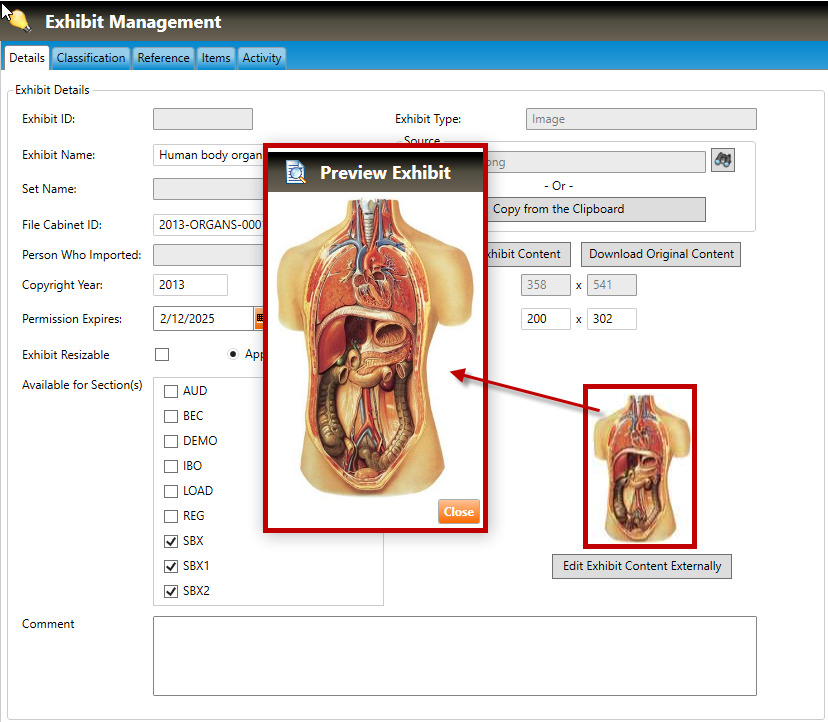The height and width of the screenshot is (722, 828).
Task: Click the lightbulb icon in the title bar
Action: [19, 20]
